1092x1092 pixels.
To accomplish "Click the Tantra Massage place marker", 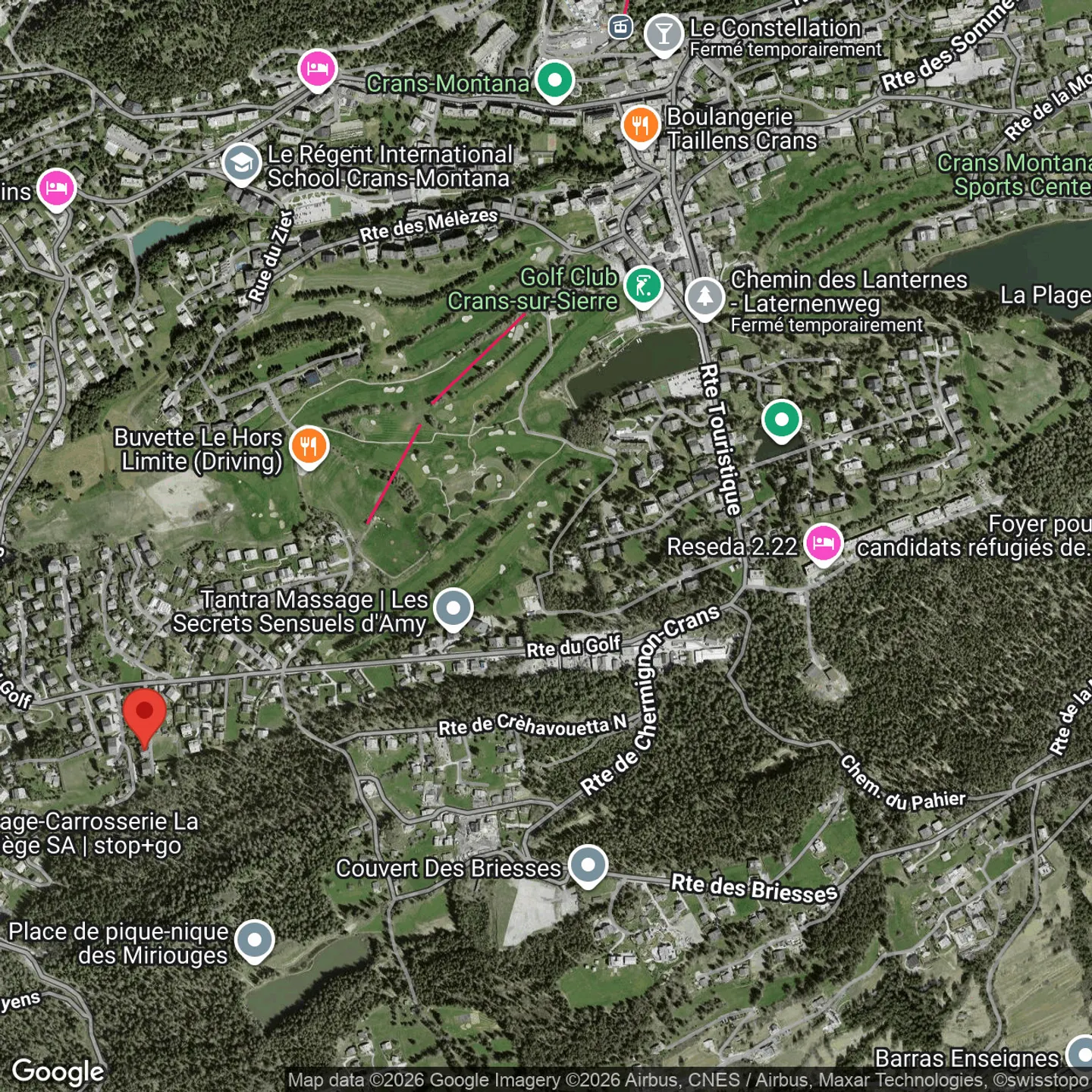I will (x=453, y=610).
